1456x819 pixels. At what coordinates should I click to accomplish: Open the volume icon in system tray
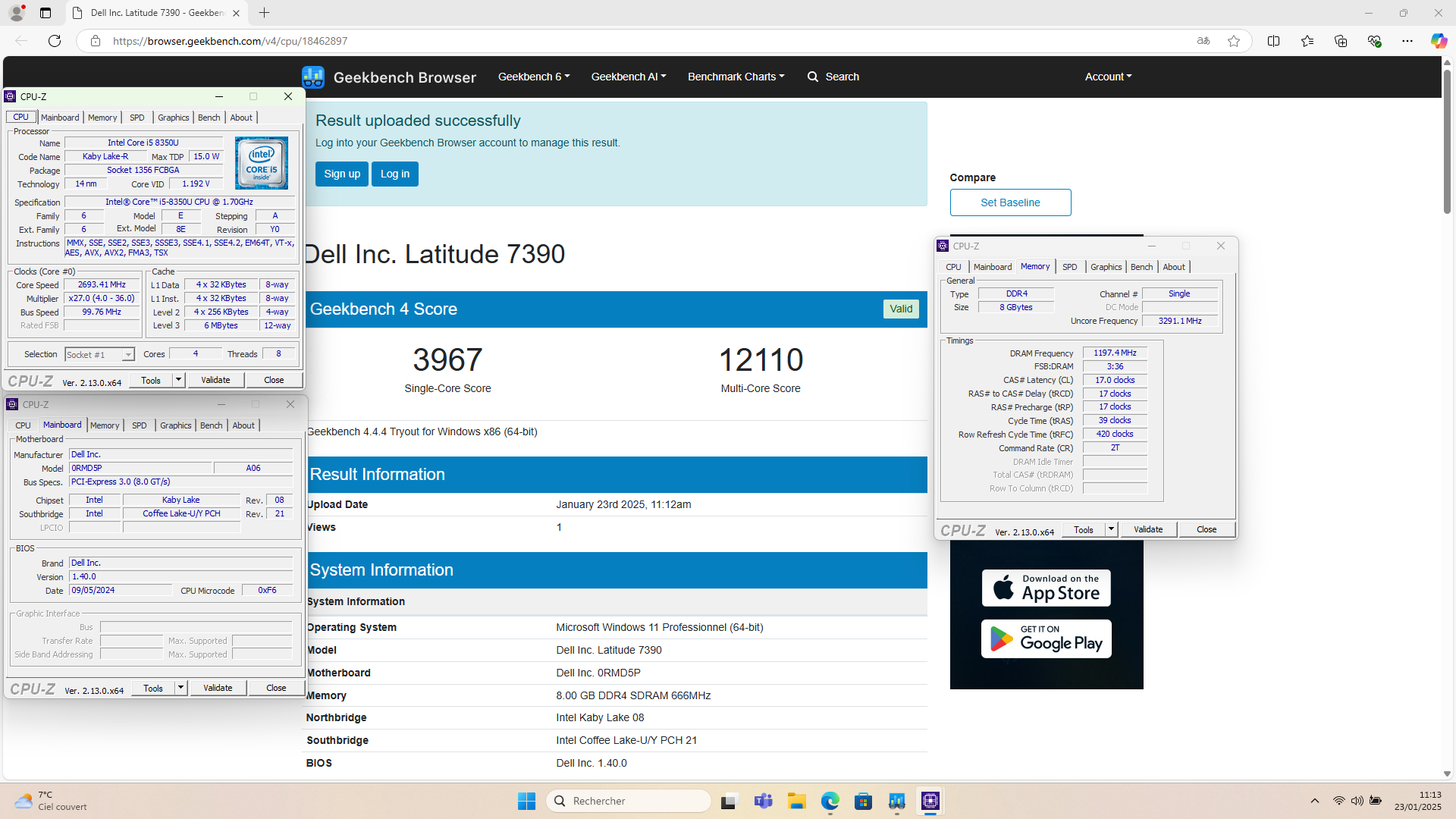[1357, 801]
